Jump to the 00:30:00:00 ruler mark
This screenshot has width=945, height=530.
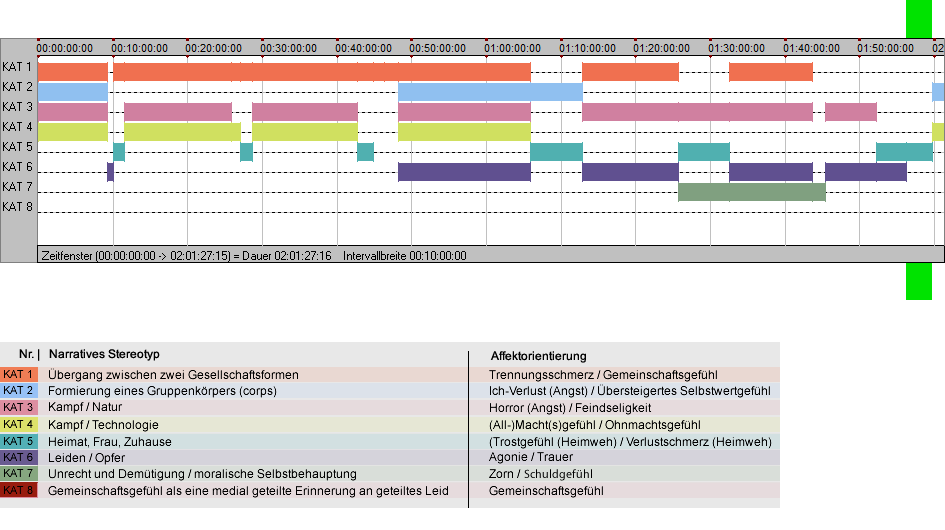(x=288, y=48)
